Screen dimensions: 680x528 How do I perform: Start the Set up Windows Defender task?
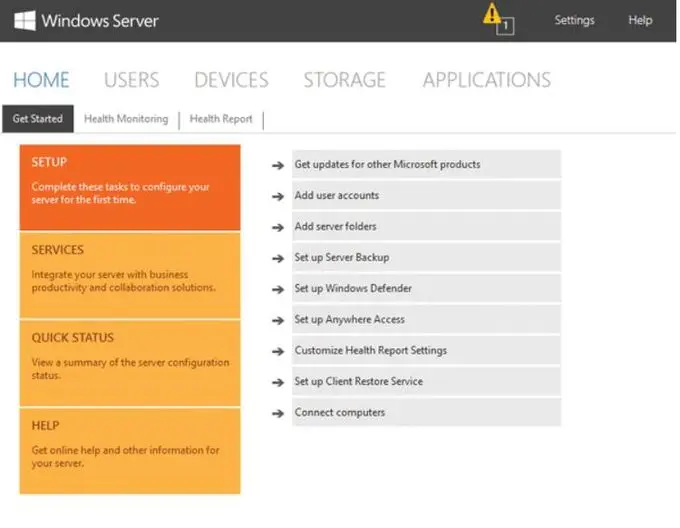[426, 288]
